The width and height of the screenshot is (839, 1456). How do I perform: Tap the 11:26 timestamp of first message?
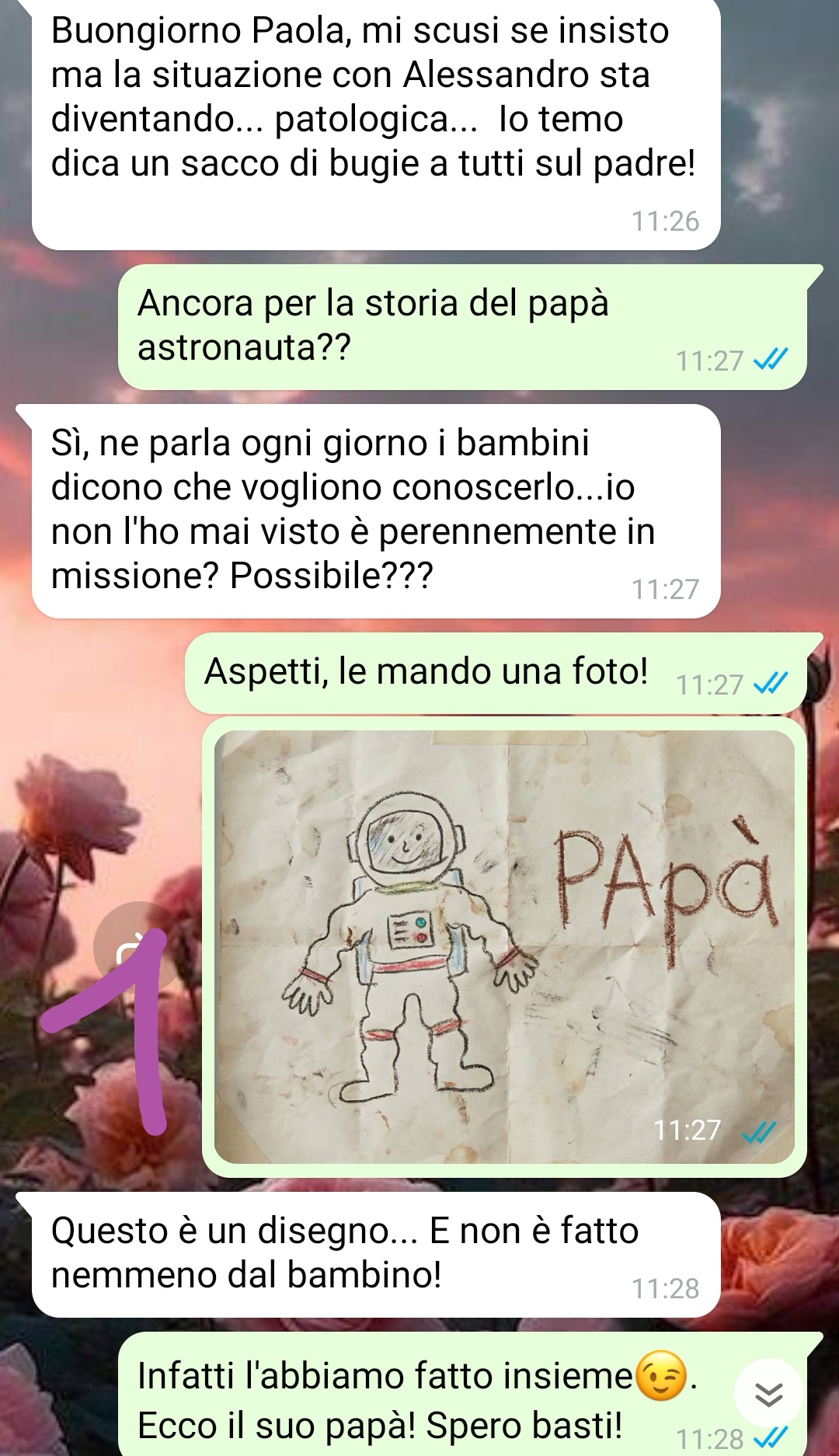point(665,221)
